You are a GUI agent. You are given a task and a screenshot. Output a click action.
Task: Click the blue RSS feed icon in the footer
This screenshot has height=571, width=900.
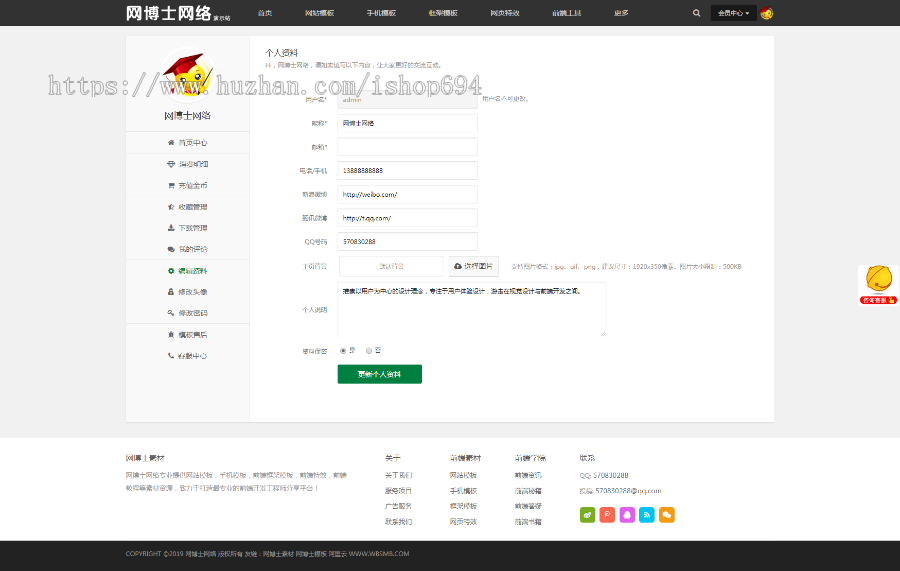click(647, 515)
